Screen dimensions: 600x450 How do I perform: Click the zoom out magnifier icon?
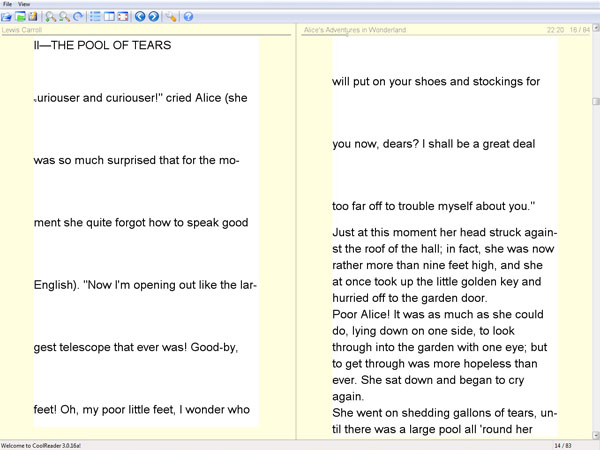(x=64, y=16)
